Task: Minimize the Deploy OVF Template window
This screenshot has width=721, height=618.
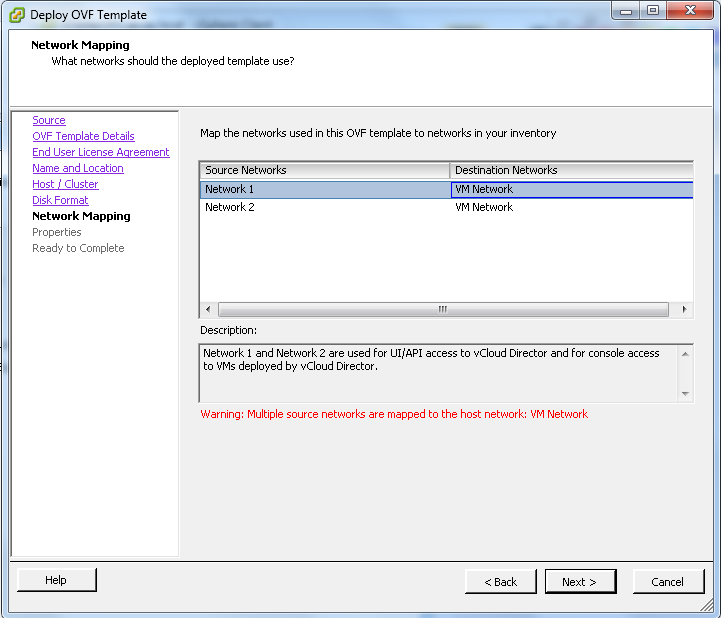Action: (626, 11)
